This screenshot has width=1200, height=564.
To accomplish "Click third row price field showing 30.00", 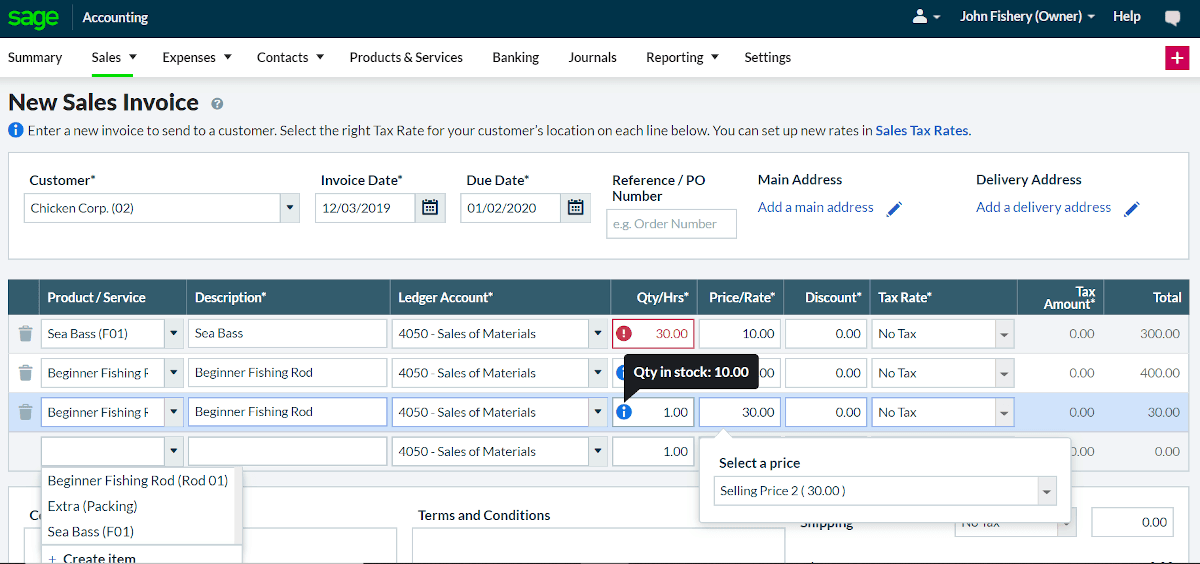I will pyautogui.click(x=740, y=412).
